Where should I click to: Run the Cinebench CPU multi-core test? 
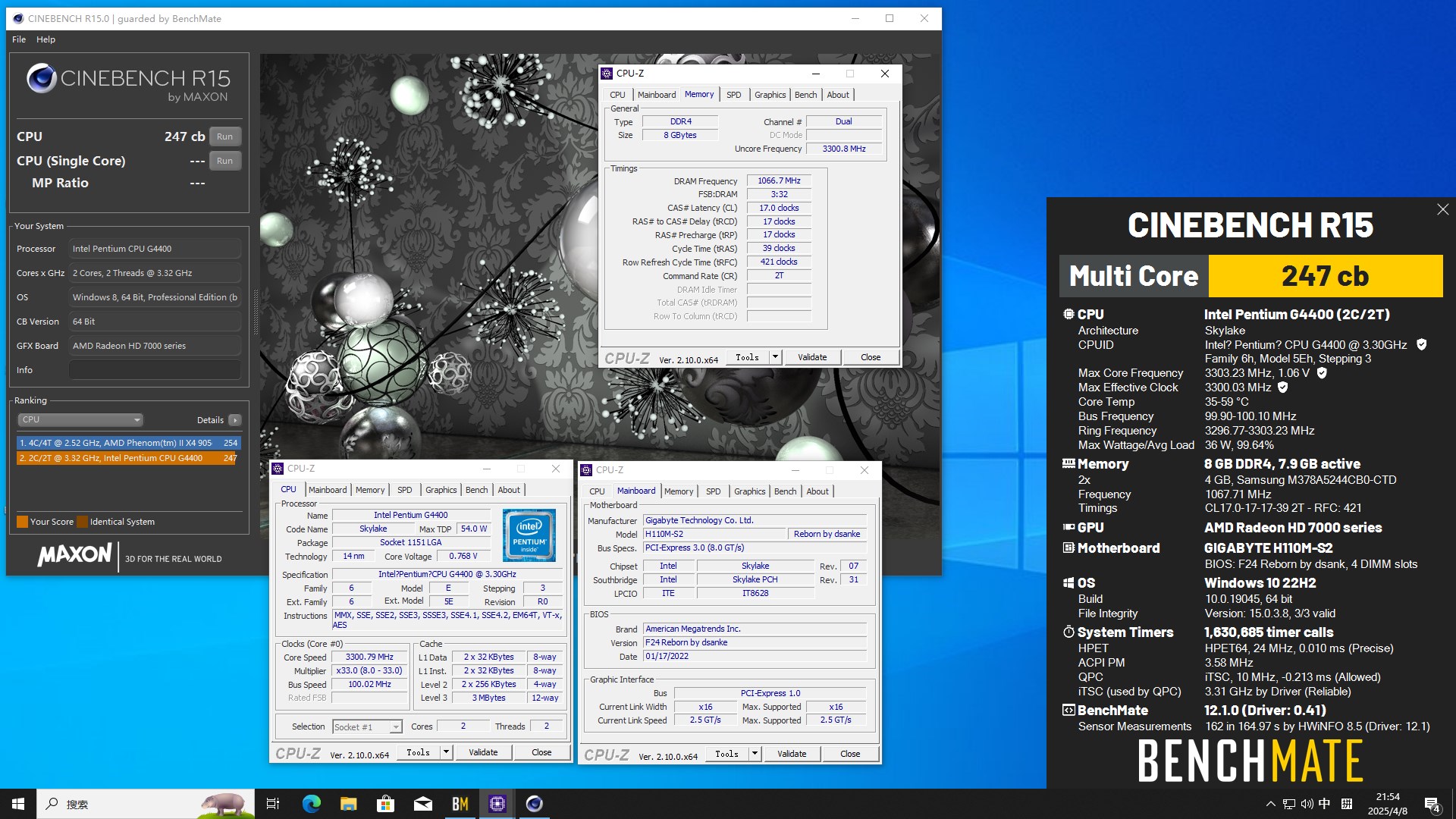point(224,136)
